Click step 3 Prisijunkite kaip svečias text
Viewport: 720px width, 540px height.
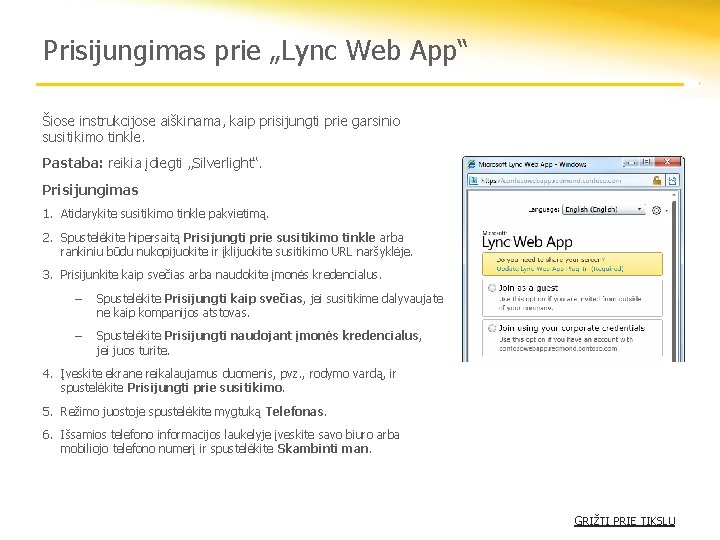pos(221,275)
